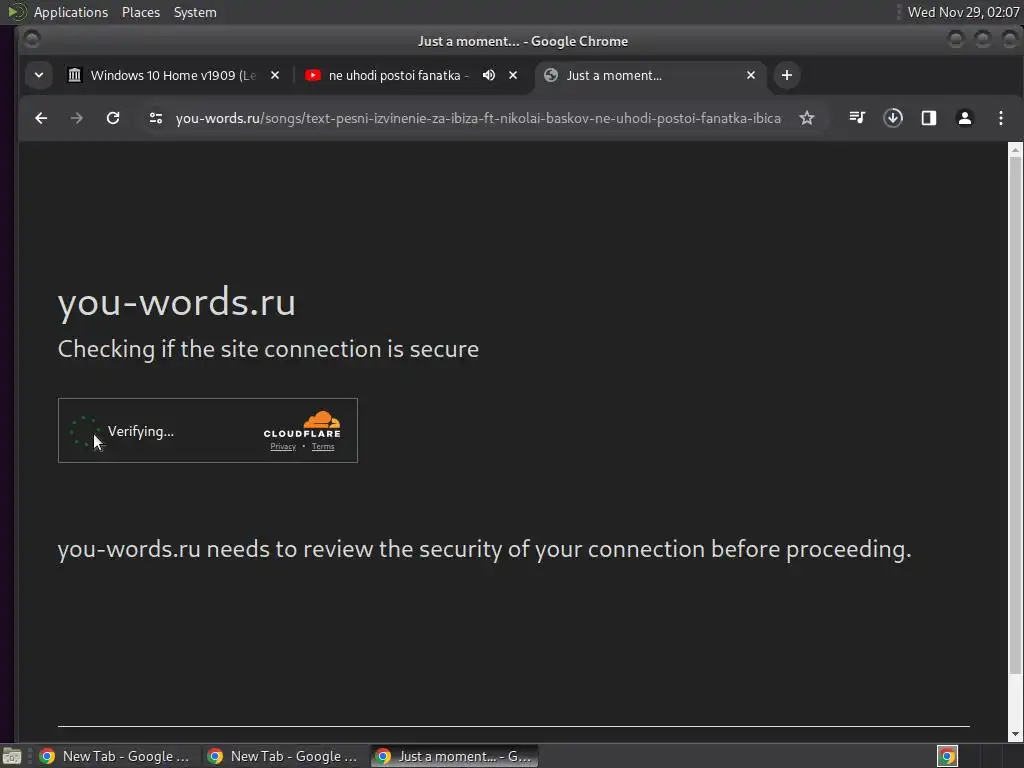Open Chrome downloads icon

point(893,118)
